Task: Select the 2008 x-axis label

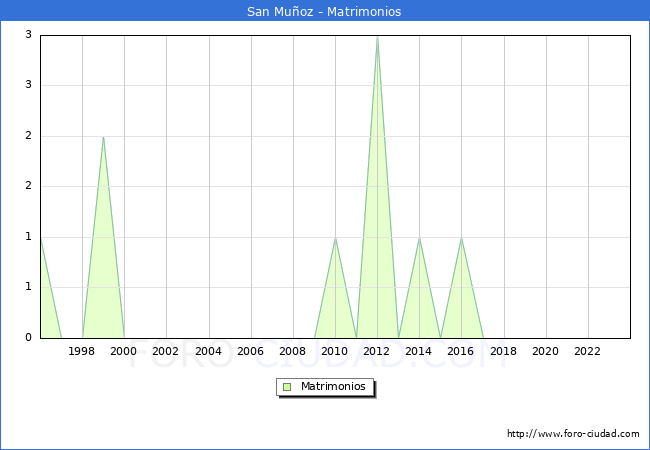Action: point(292,351)
